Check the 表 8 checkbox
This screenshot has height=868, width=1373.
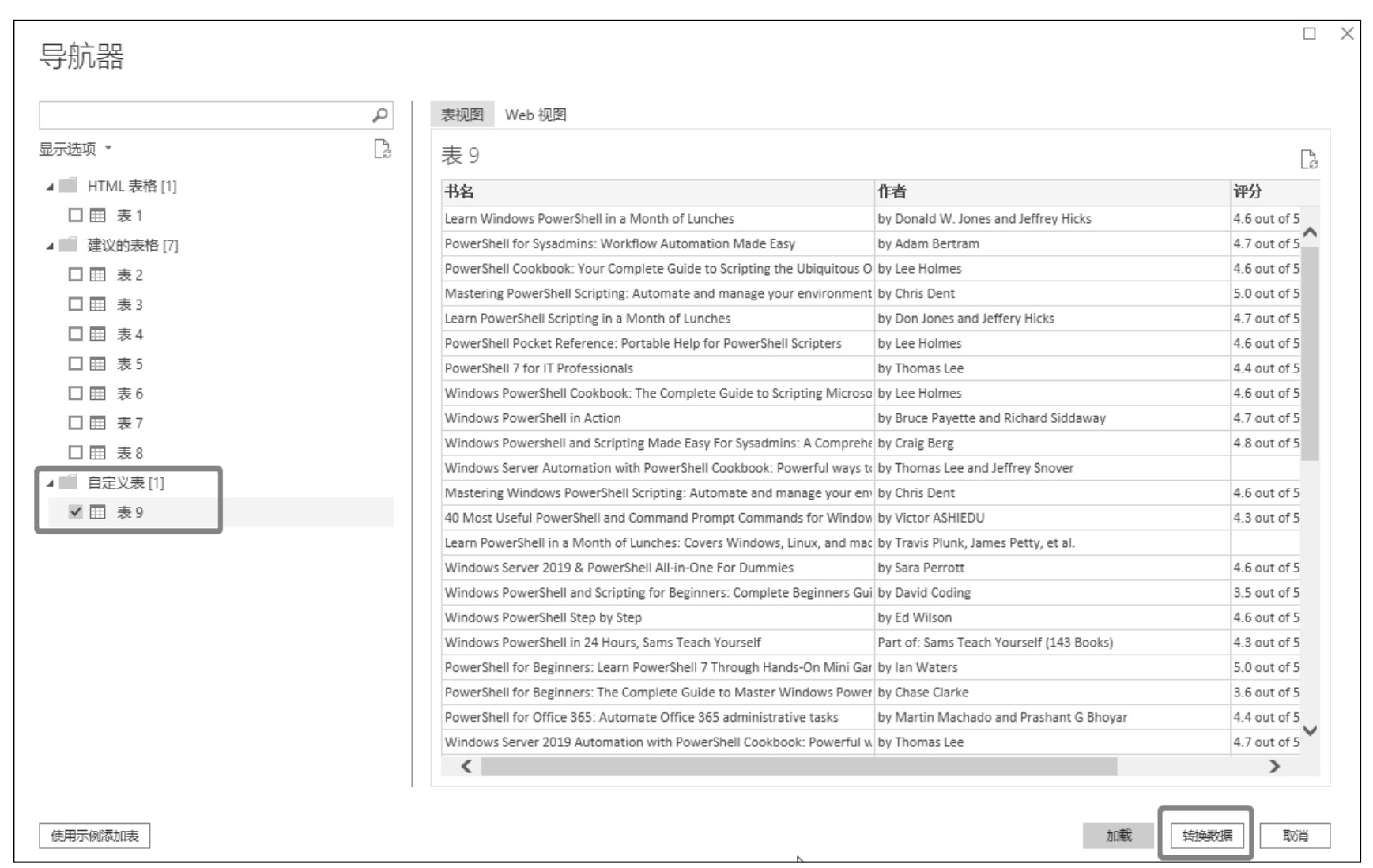75,452
